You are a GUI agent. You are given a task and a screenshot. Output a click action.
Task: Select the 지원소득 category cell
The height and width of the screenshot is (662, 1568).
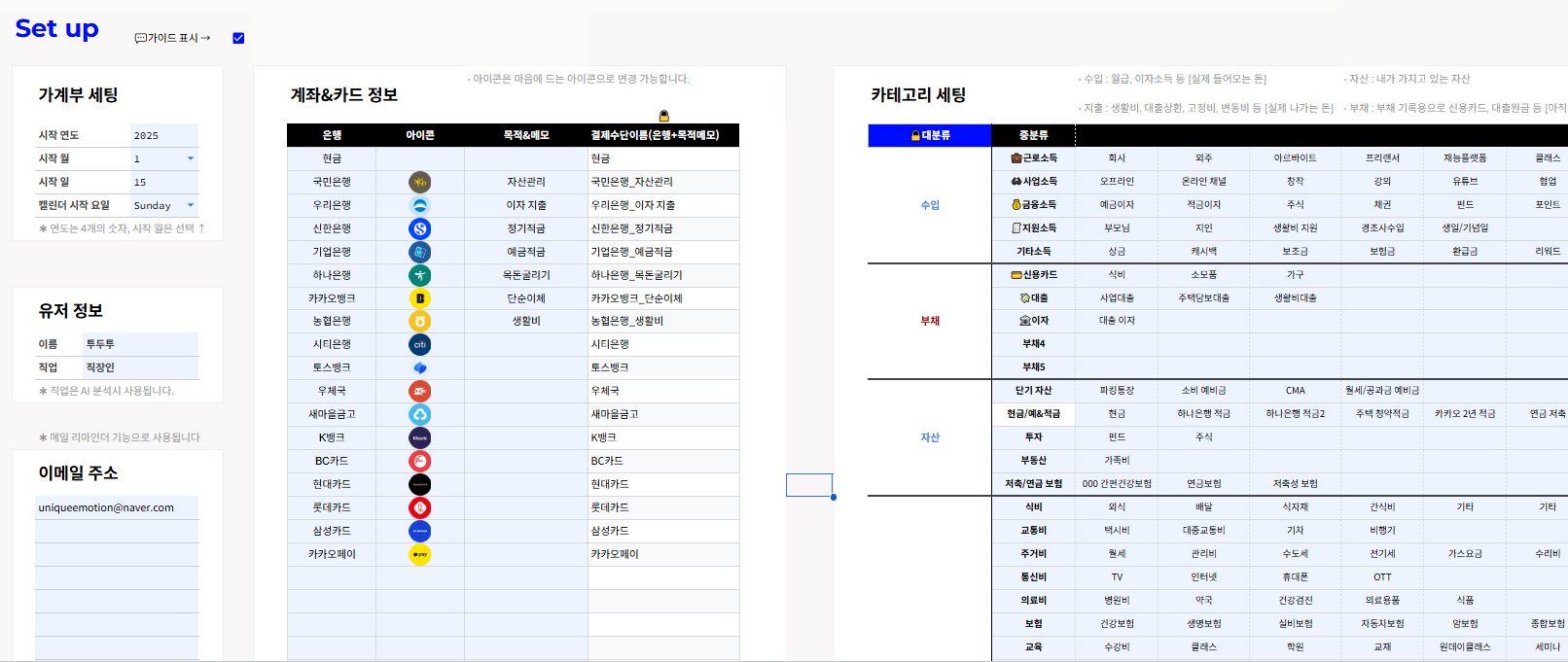point(1033,228)
